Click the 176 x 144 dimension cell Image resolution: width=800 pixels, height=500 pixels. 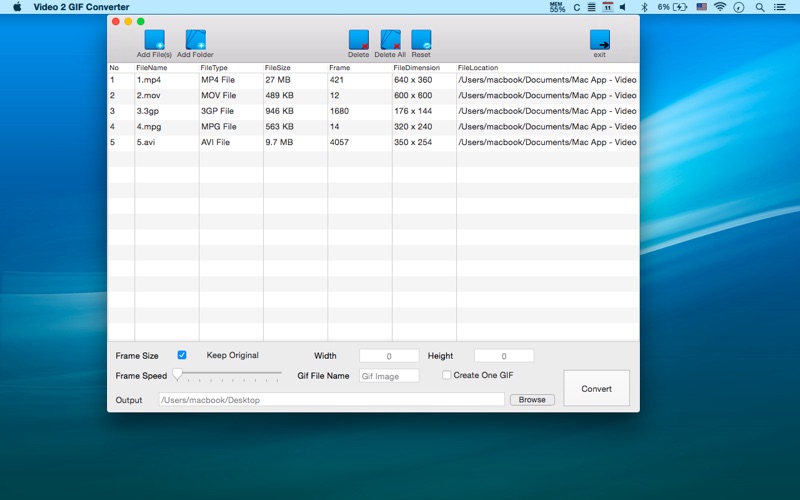point(413,111)
